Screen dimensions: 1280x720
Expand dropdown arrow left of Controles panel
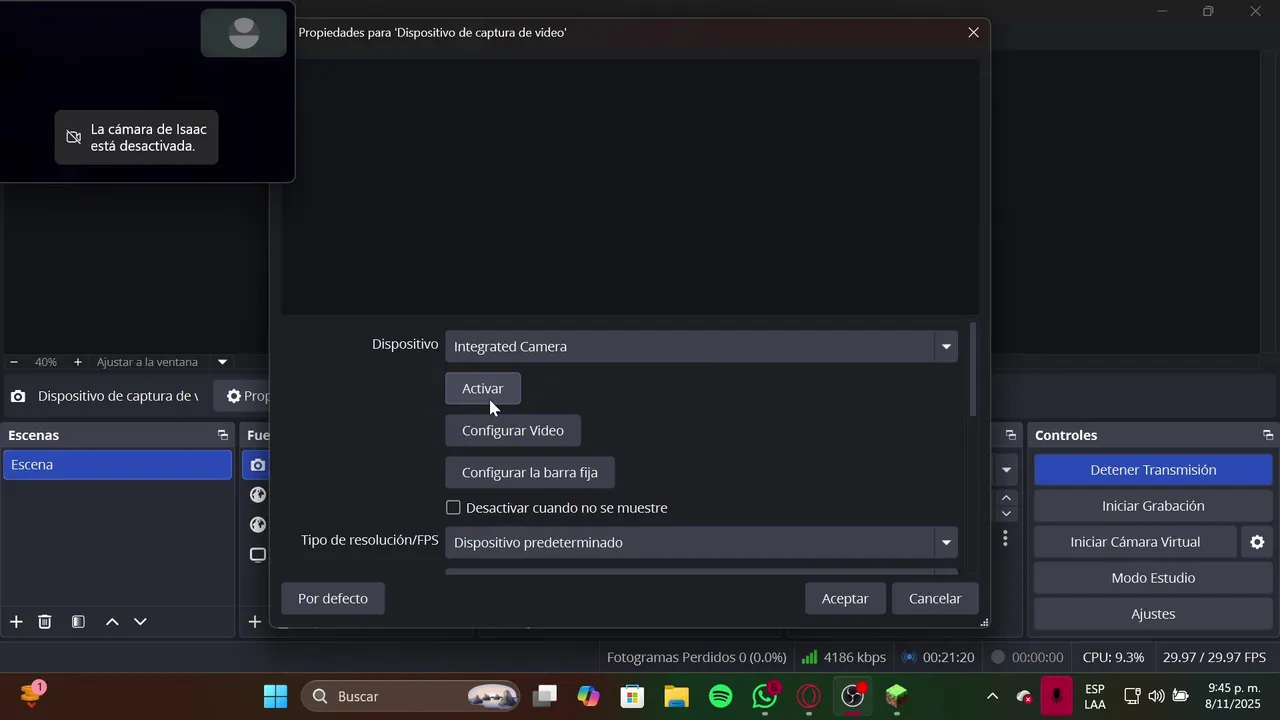click(x=1006, y=469)
